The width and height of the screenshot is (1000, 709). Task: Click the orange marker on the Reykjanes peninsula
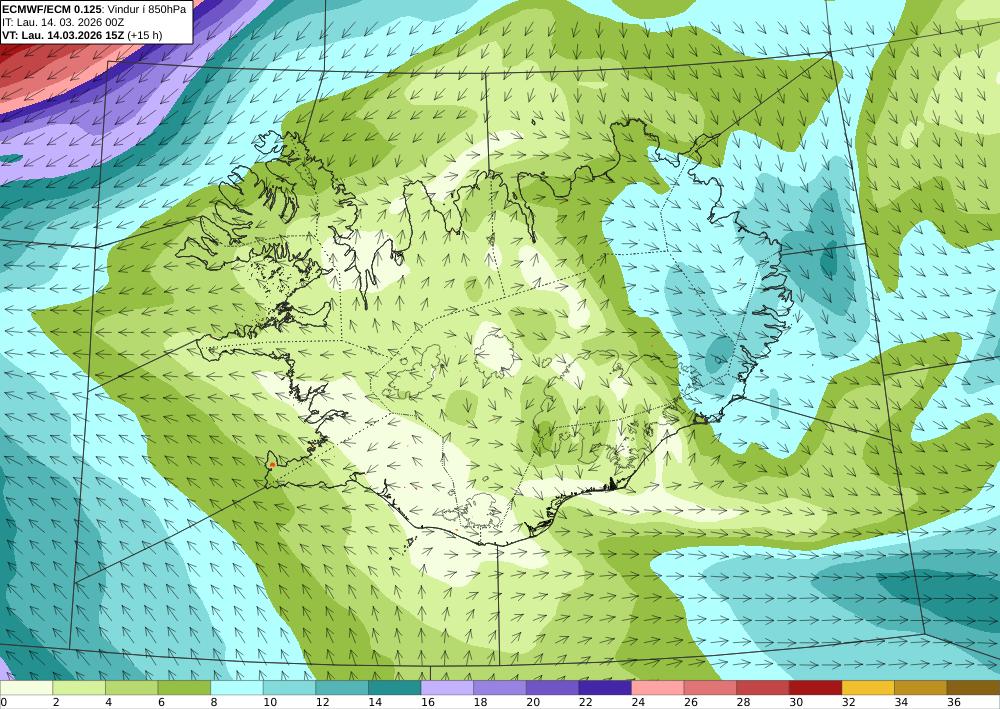coord(272,465)
